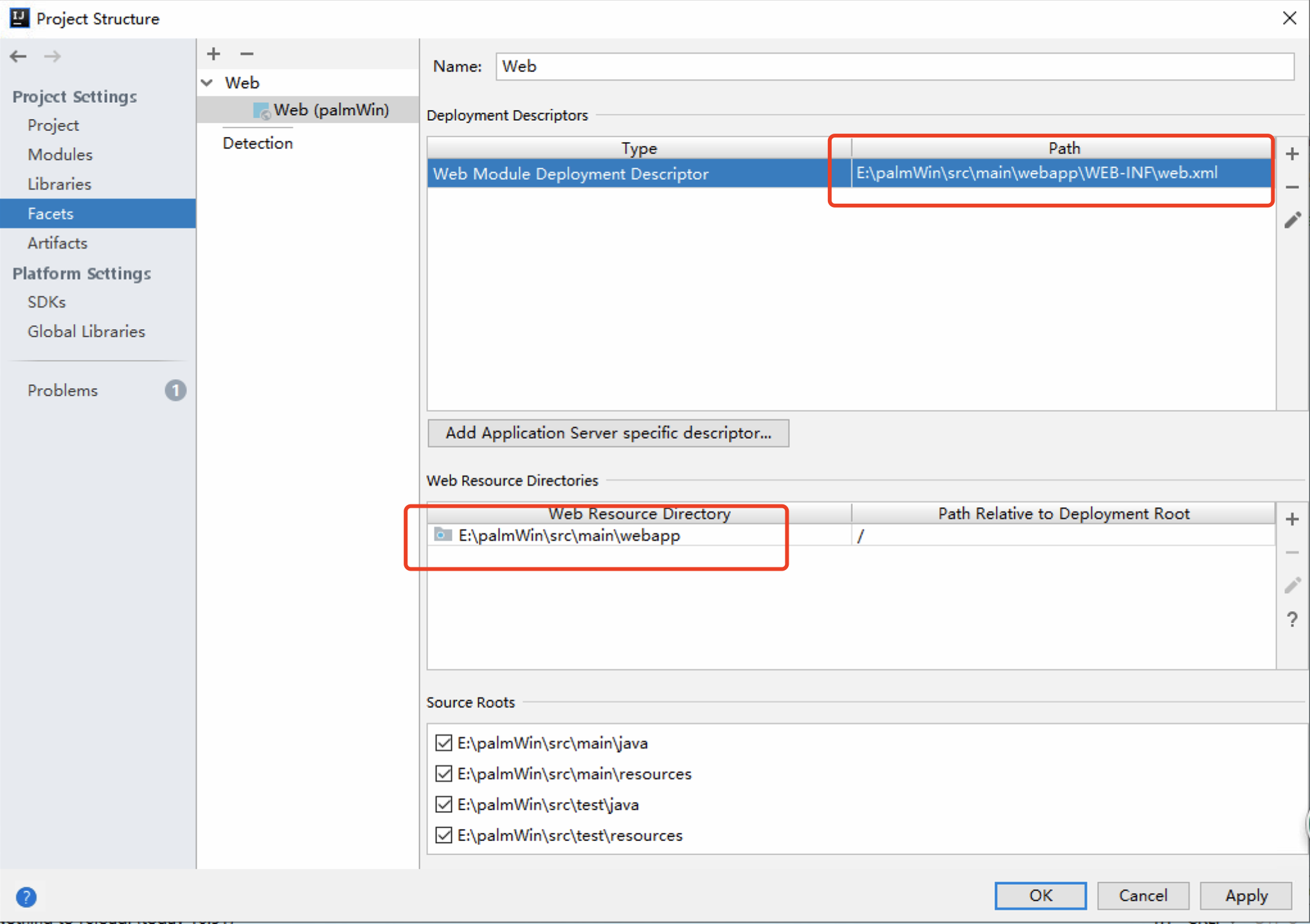Select Facets in the sidebar
This screenshot has width=1310, height=924.
tap(98, 214)
